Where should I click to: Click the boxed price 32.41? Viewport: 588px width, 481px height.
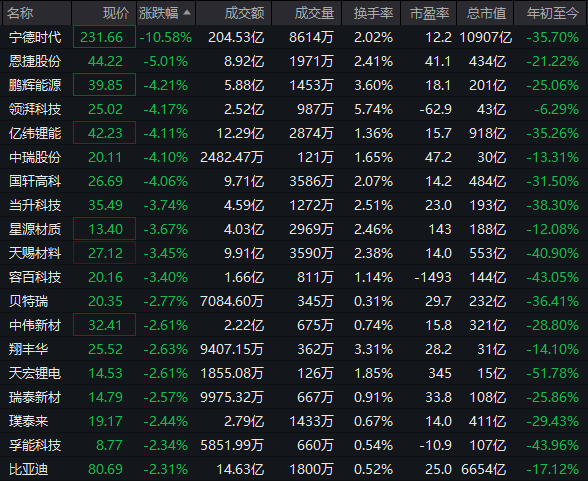point(104,325)
